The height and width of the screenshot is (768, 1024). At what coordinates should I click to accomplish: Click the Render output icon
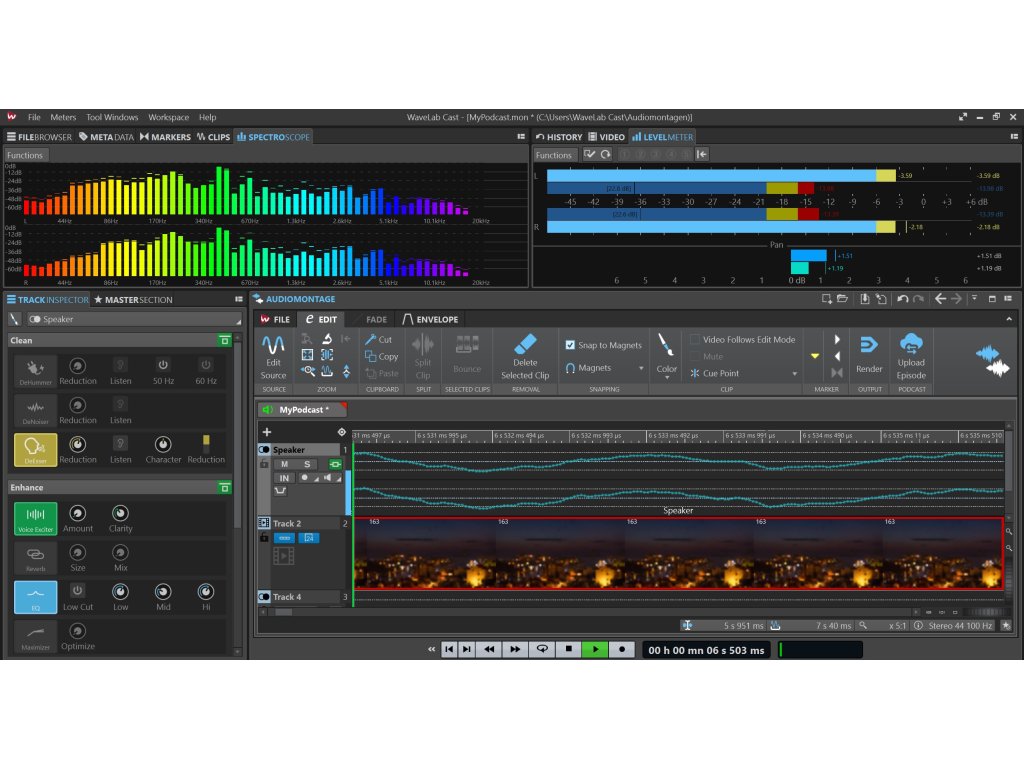(x=869, y=345)
